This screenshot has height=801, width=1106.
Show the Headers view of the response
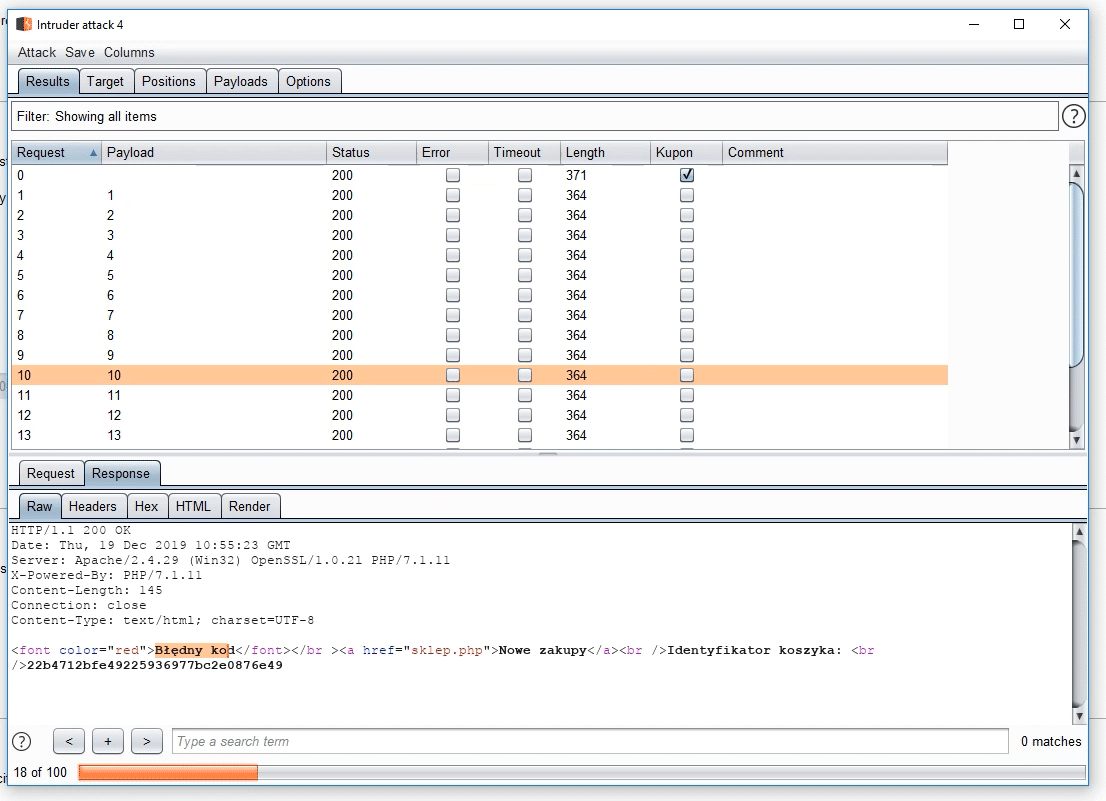pyautogui.click(x=92, y=506)
